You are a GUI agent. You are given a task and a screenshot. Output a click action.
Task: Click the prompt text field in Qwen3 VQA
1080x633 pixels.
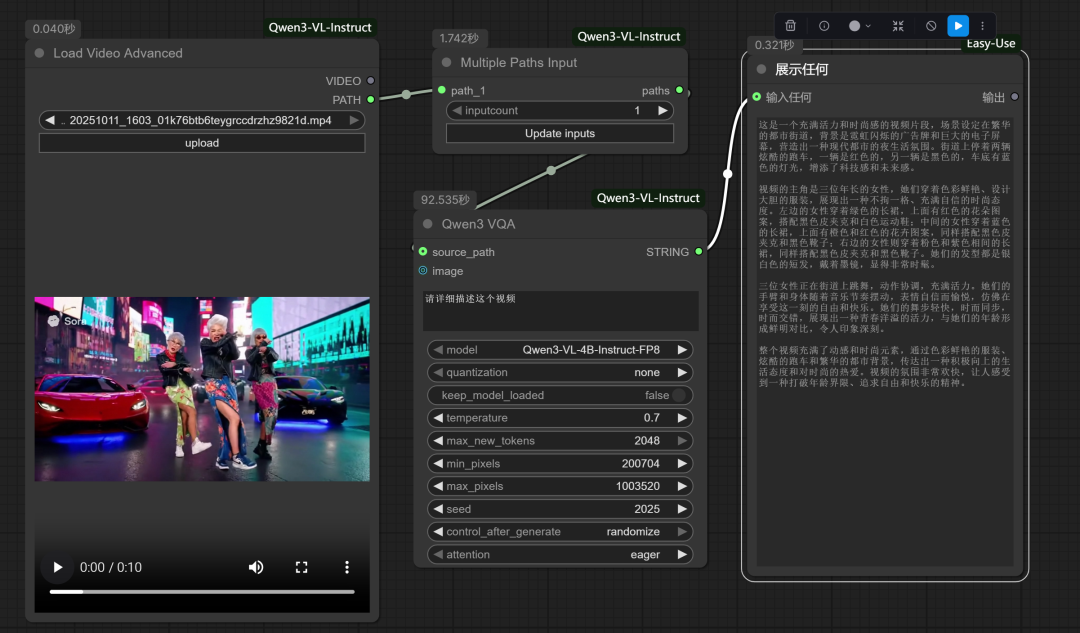click(x=560, y=310)
